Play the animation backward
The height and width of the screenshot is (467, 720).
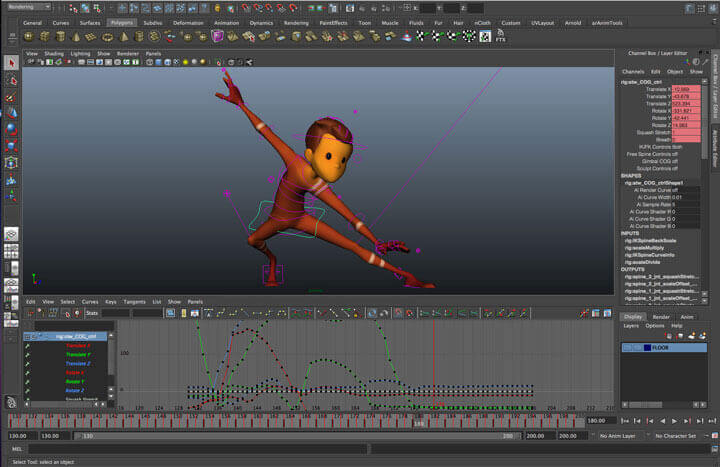coord(662,421)
